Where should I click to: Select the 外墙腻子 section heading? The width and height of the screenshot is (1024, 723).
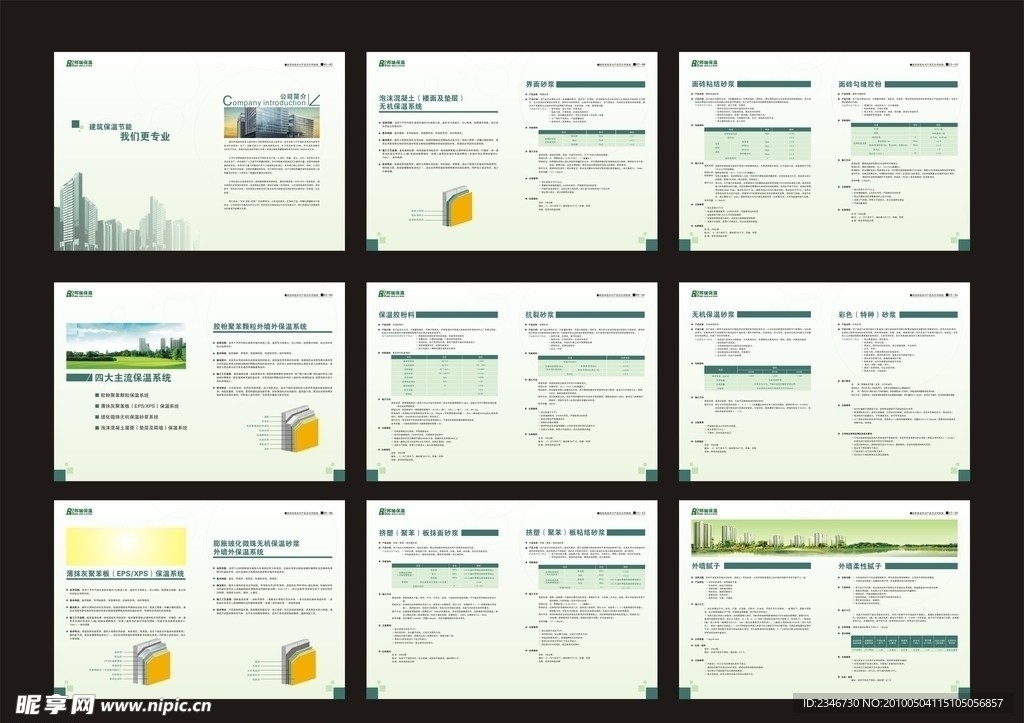[x=706, y=566]
